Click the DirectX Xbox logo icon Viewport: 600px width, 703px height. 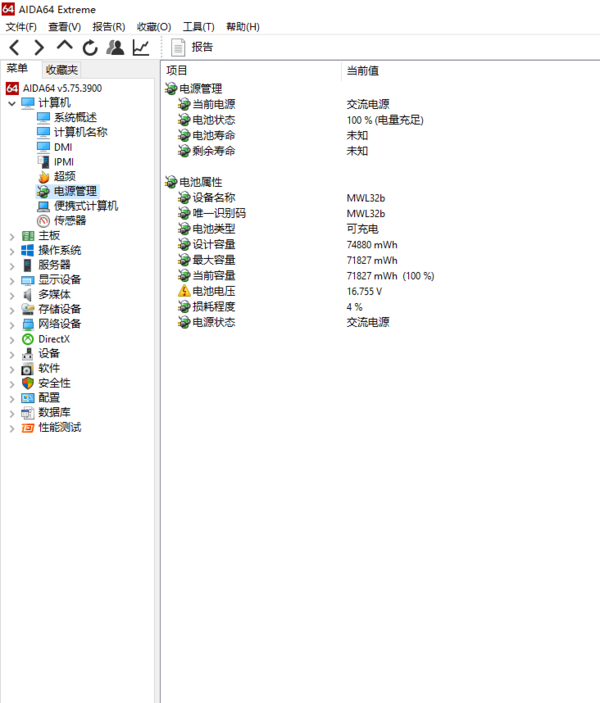pyautogui.click(x=27, y=339)
